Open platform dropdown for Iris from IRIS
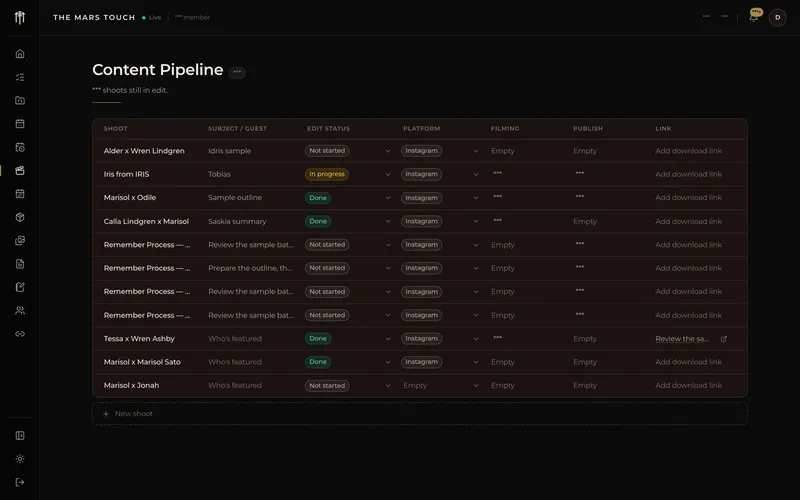Viewport: 800px width, 500px height. (x=476, y=174)
